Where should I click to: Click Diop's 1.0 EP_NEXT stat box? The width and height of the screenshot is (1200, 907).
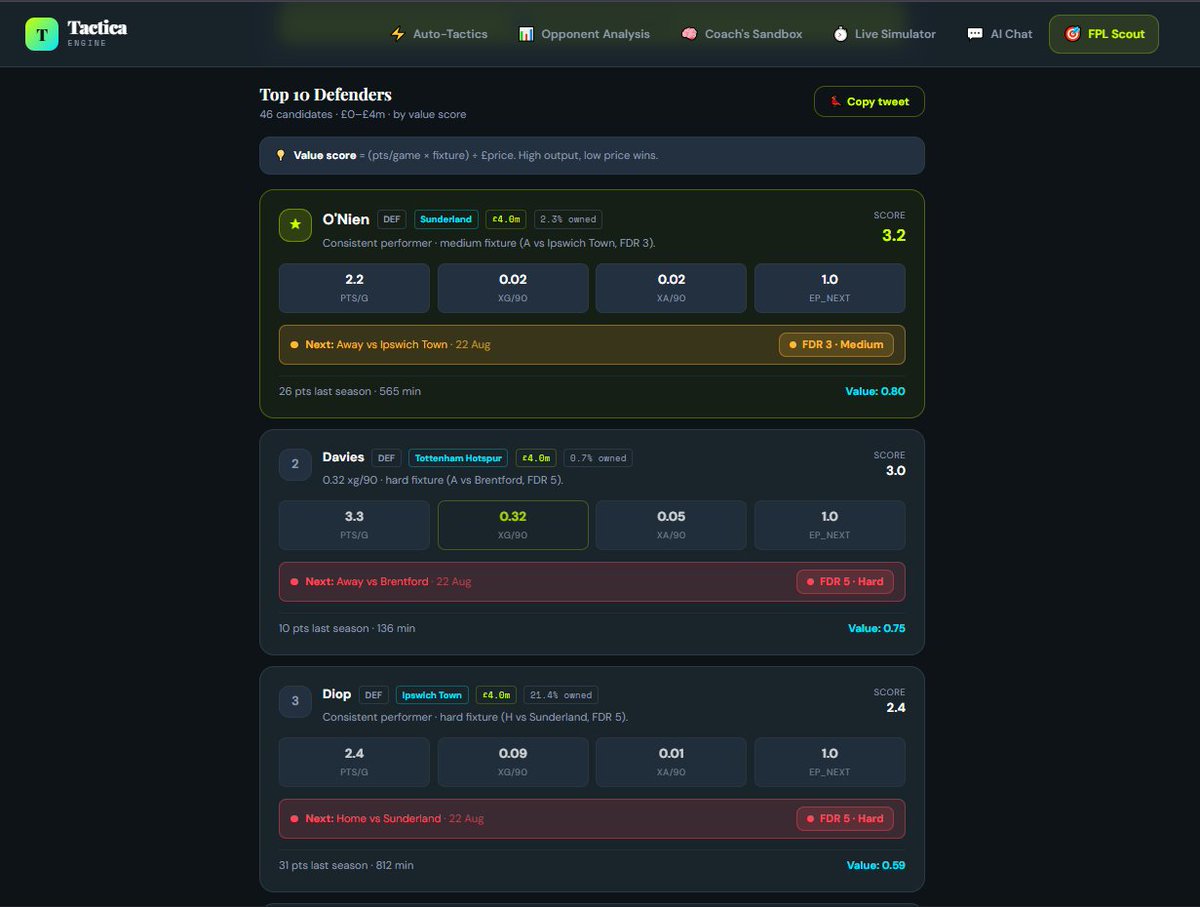click(830, 762)
